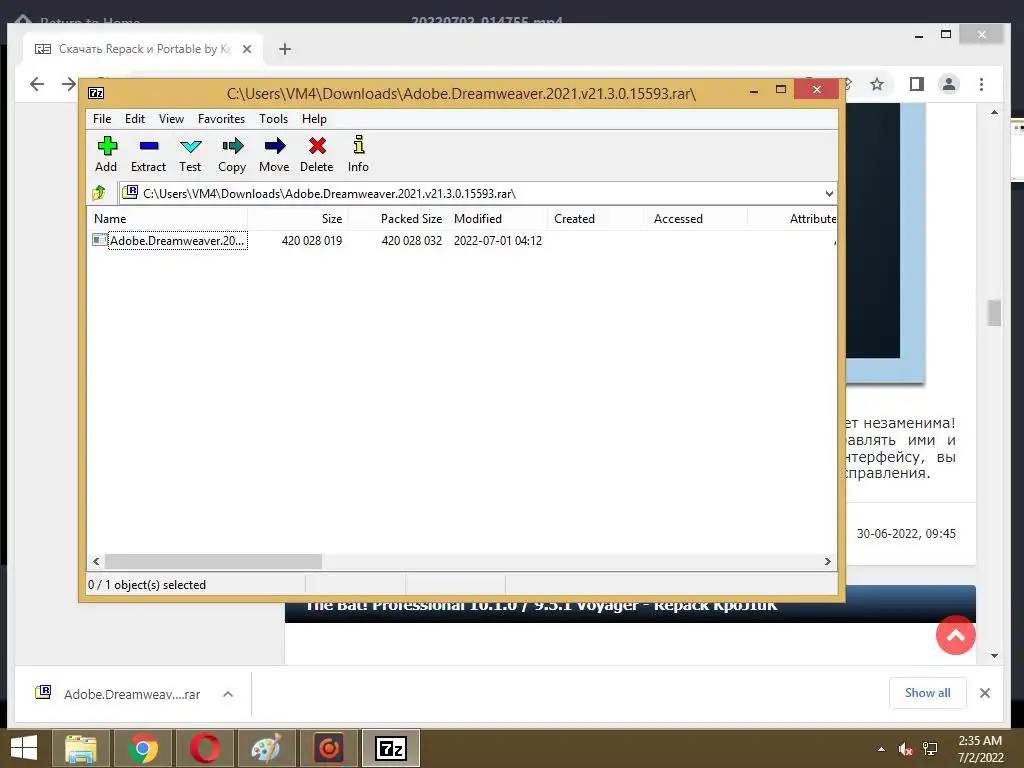
Task: Click the Chrome page vertical scrollbar thumb
Action: [994, 312]
